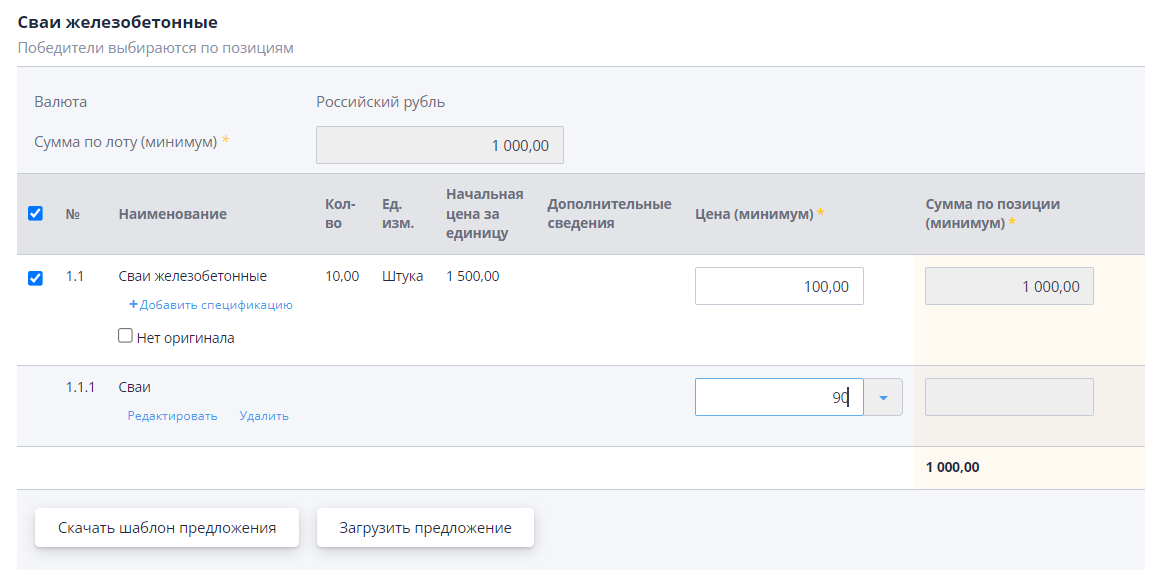Click Удалить to remove specification Сваи
Screen dimensions: 1155x570
pyautogui.click(x=264, y=416)
